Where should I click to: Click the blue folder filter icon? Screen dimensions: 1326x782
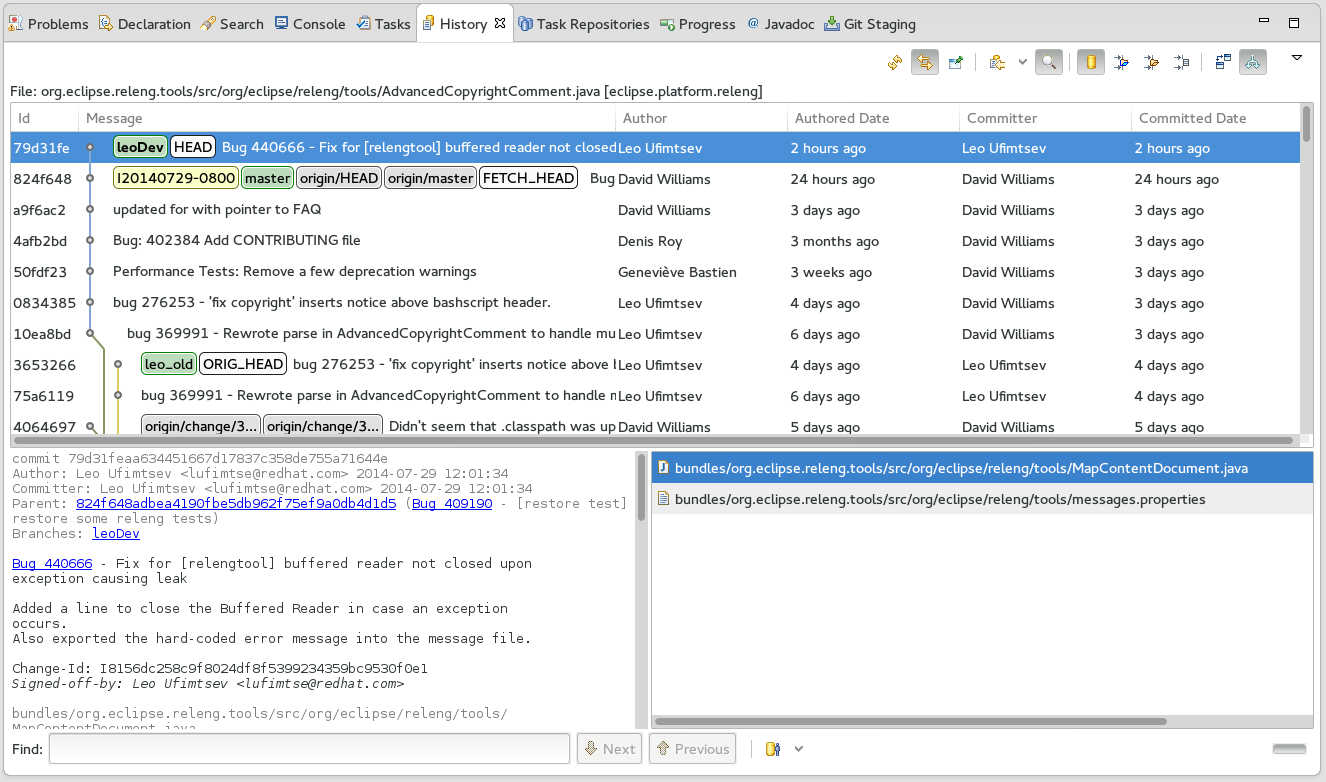tap(1122, 63)
